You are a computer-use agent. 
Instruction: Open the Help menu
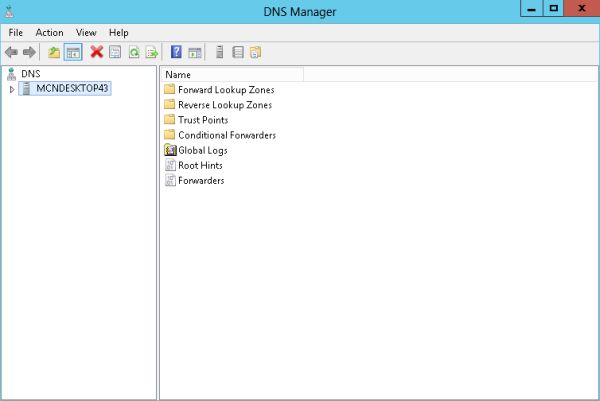click(x=119, y=33)
